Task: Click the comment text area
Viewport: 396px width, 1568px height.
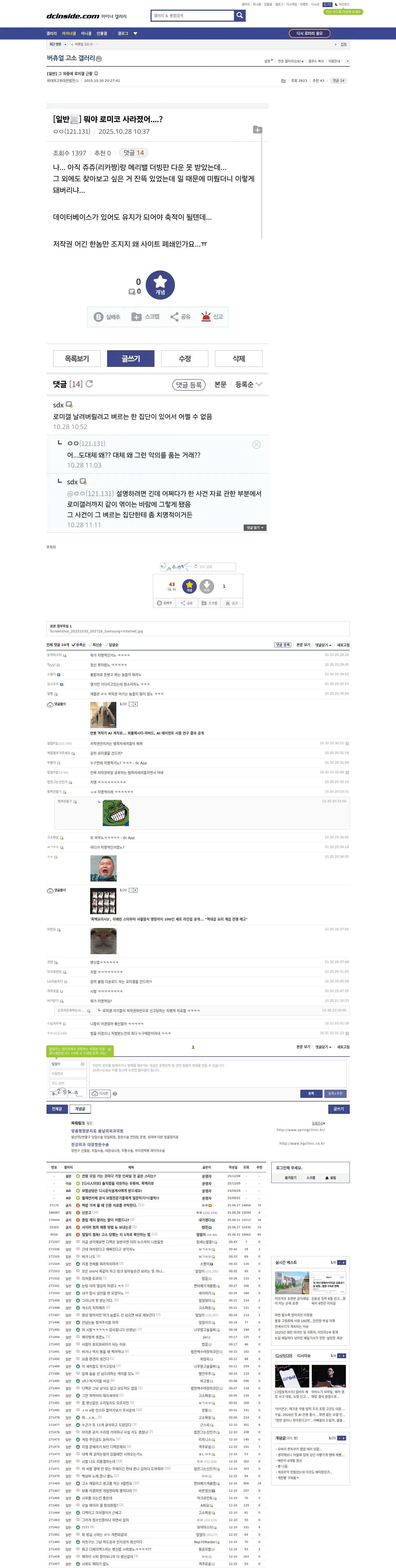Action: pos(218,1074)
